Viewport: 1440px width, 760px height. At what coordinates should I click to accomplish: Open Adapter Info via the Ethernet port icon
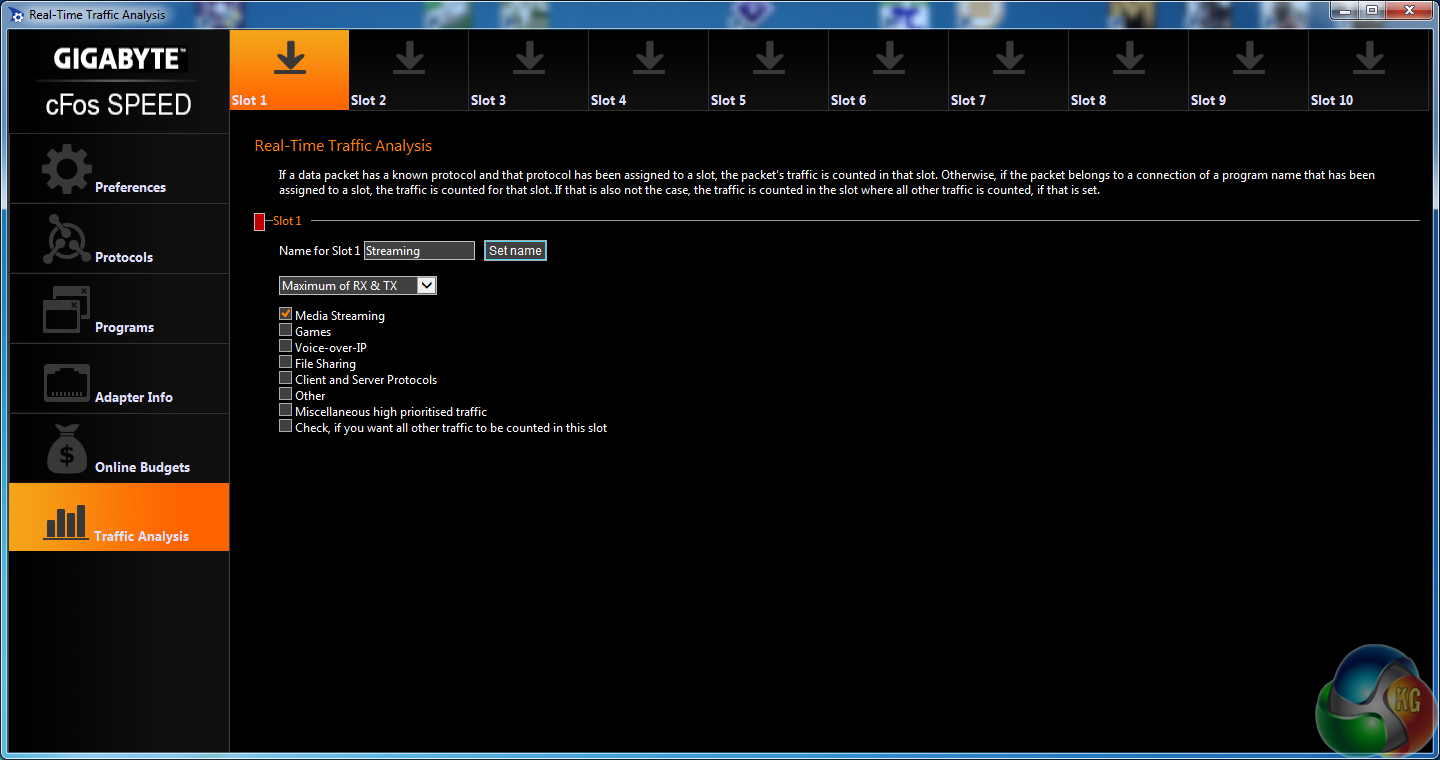(67, 383)
